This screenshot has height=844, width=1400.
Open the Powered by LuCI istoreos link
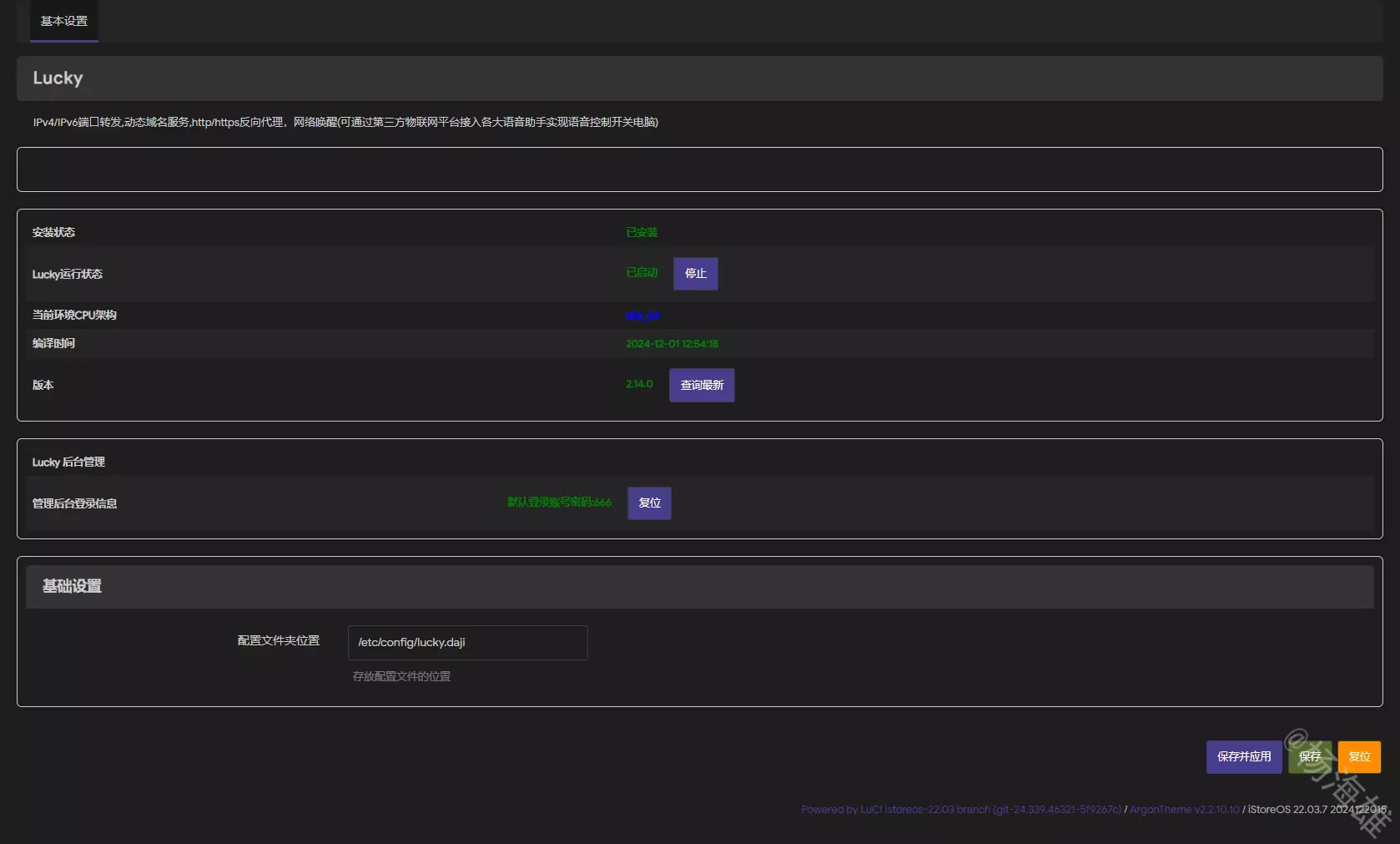coord(961,810)
